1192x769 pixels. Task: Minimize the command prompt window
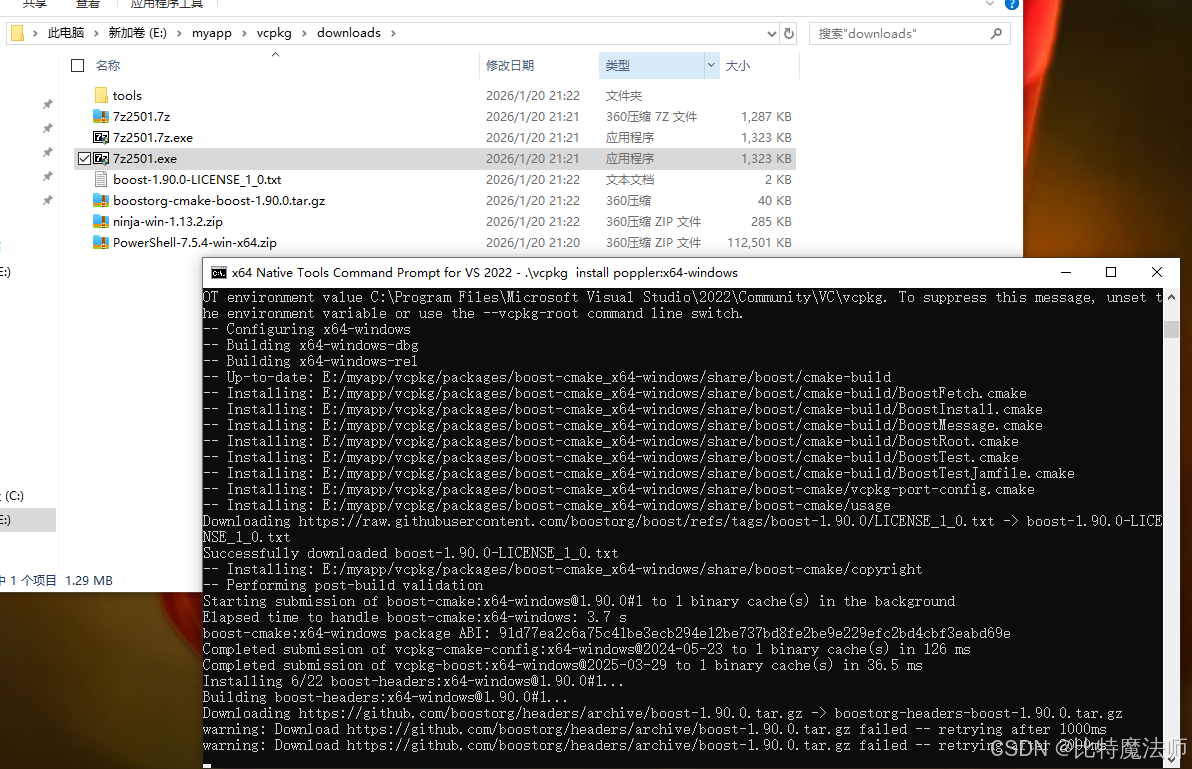point(1066,272)
